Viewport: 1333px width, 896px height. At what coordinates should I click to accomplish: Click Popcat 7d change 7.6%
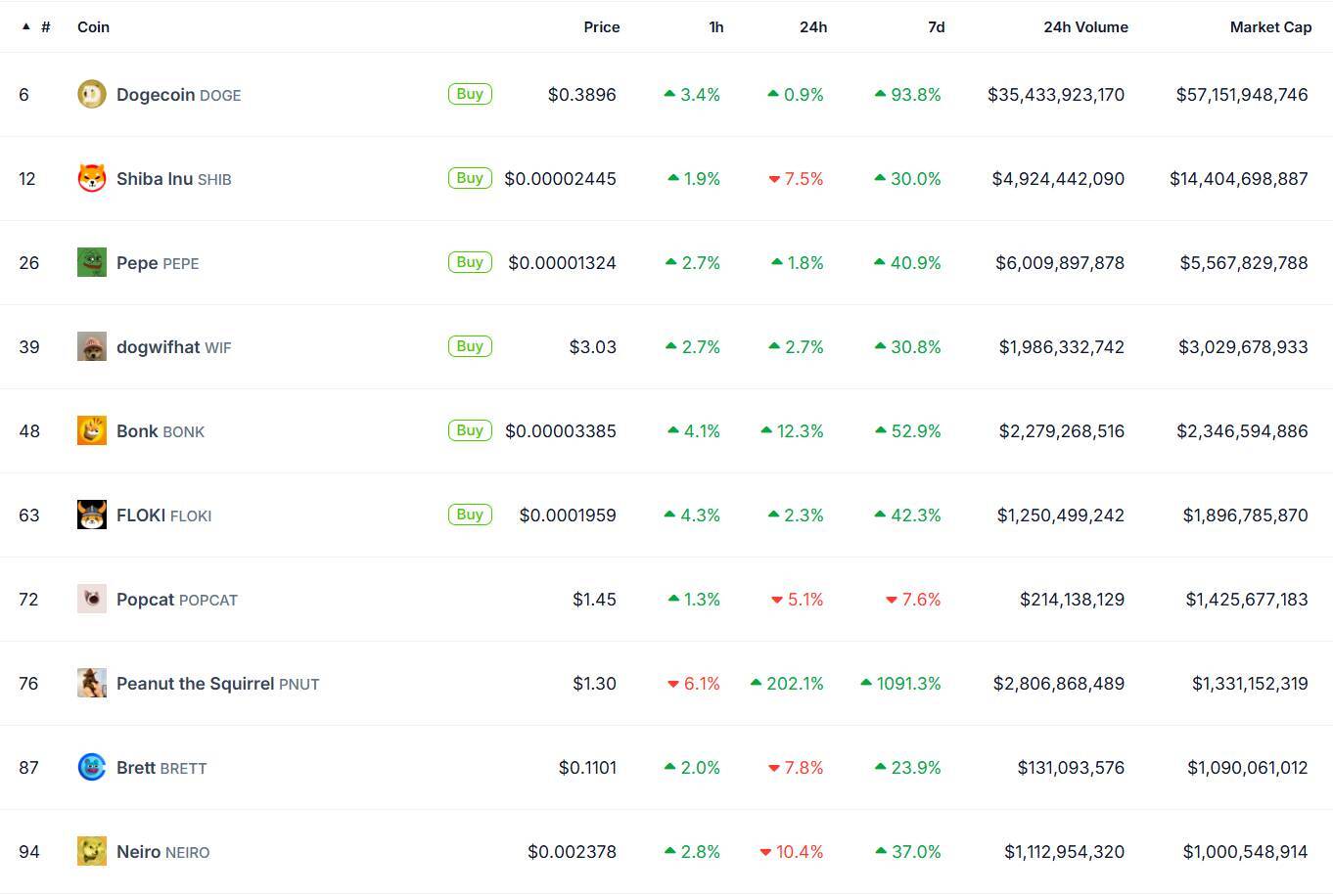click(913, 600)
